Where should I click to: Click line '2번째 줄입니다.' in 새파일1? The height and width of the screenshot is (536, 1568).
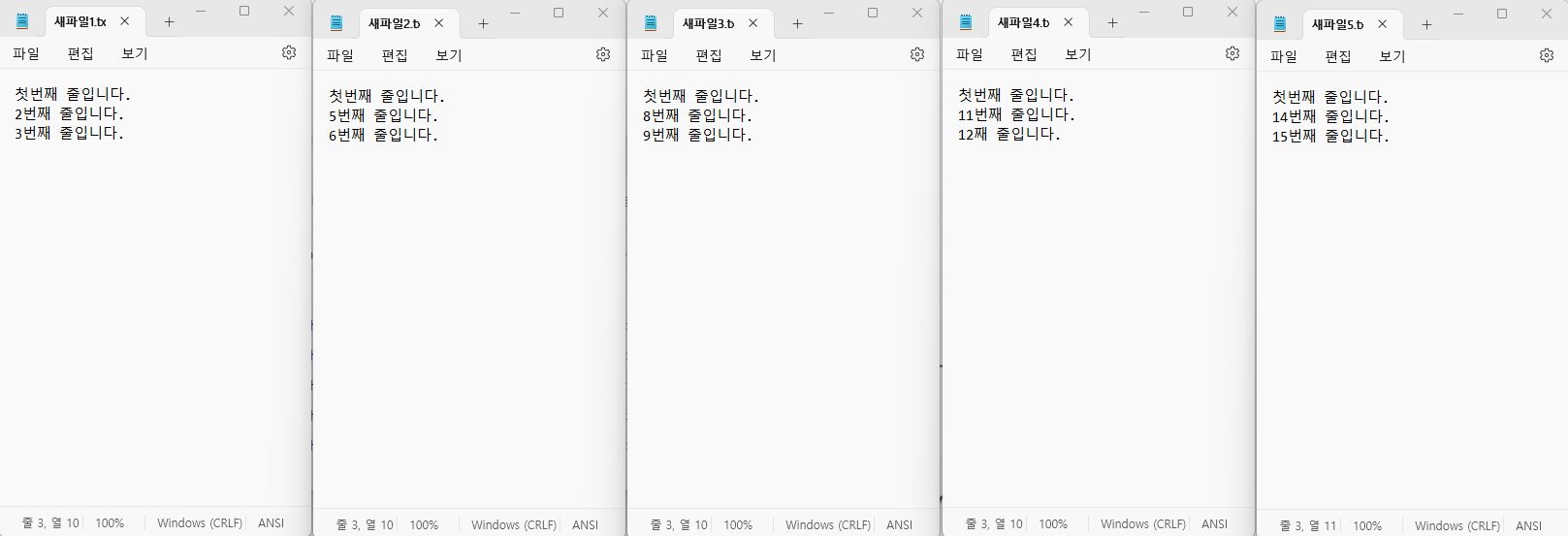click(69, 113)
